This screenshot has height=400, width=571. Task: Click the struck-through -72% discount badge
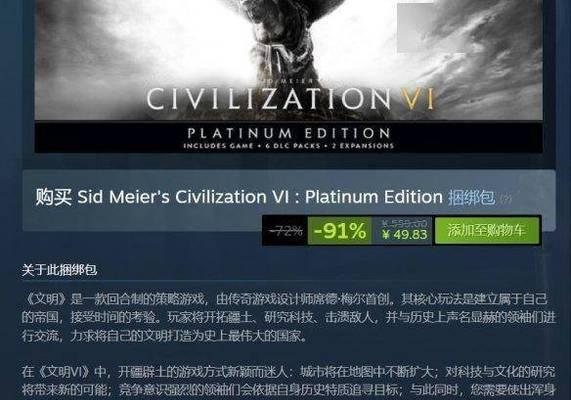click(286, 231)
